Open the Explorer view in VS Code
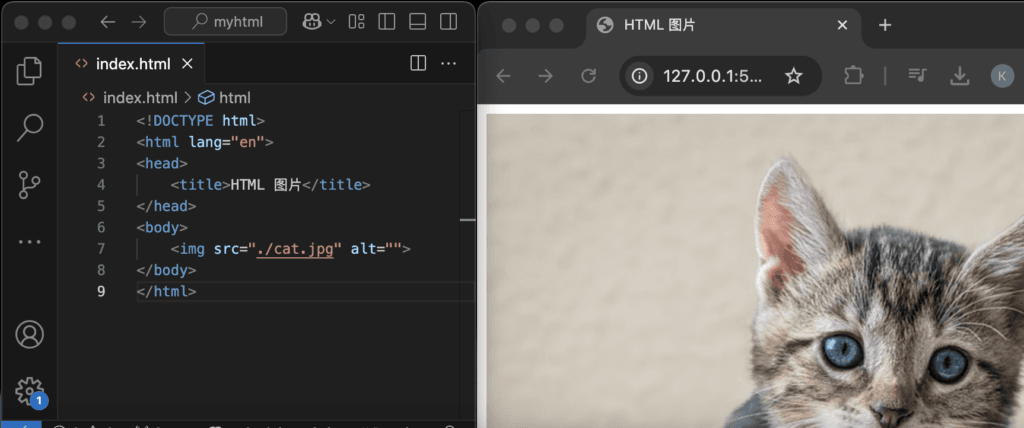This screenshot has height=428, width=1024. [x=29, y=71]
